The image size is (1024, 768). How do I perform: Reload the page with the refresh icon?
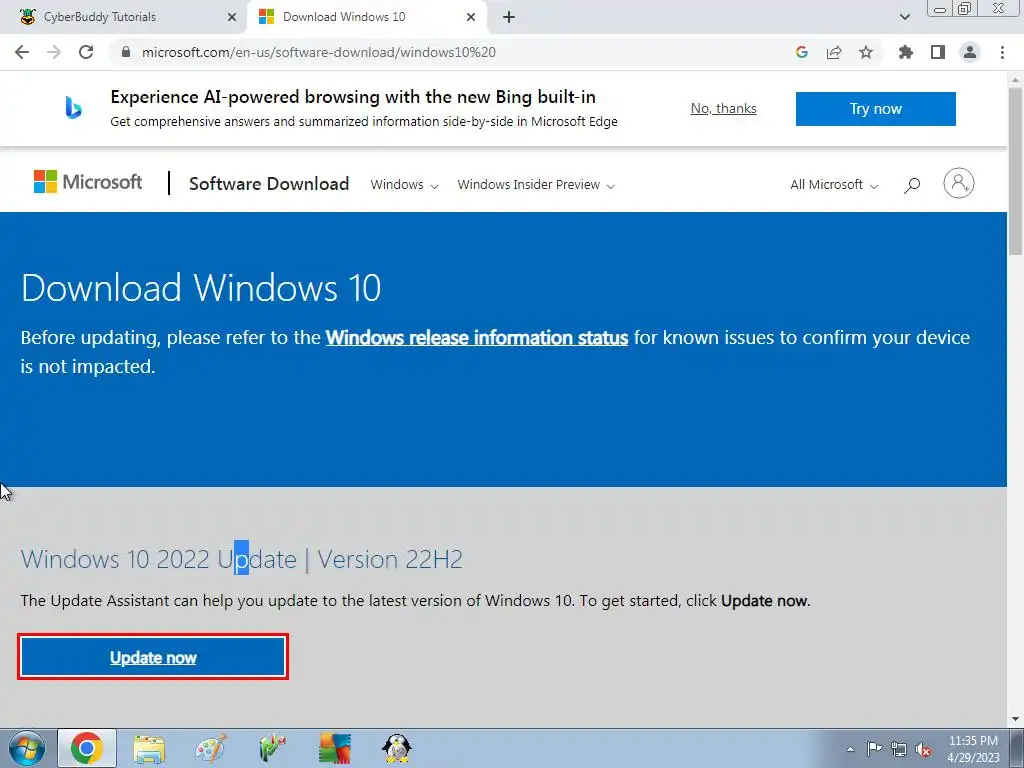pyautogui.click(x=86, y=52)
